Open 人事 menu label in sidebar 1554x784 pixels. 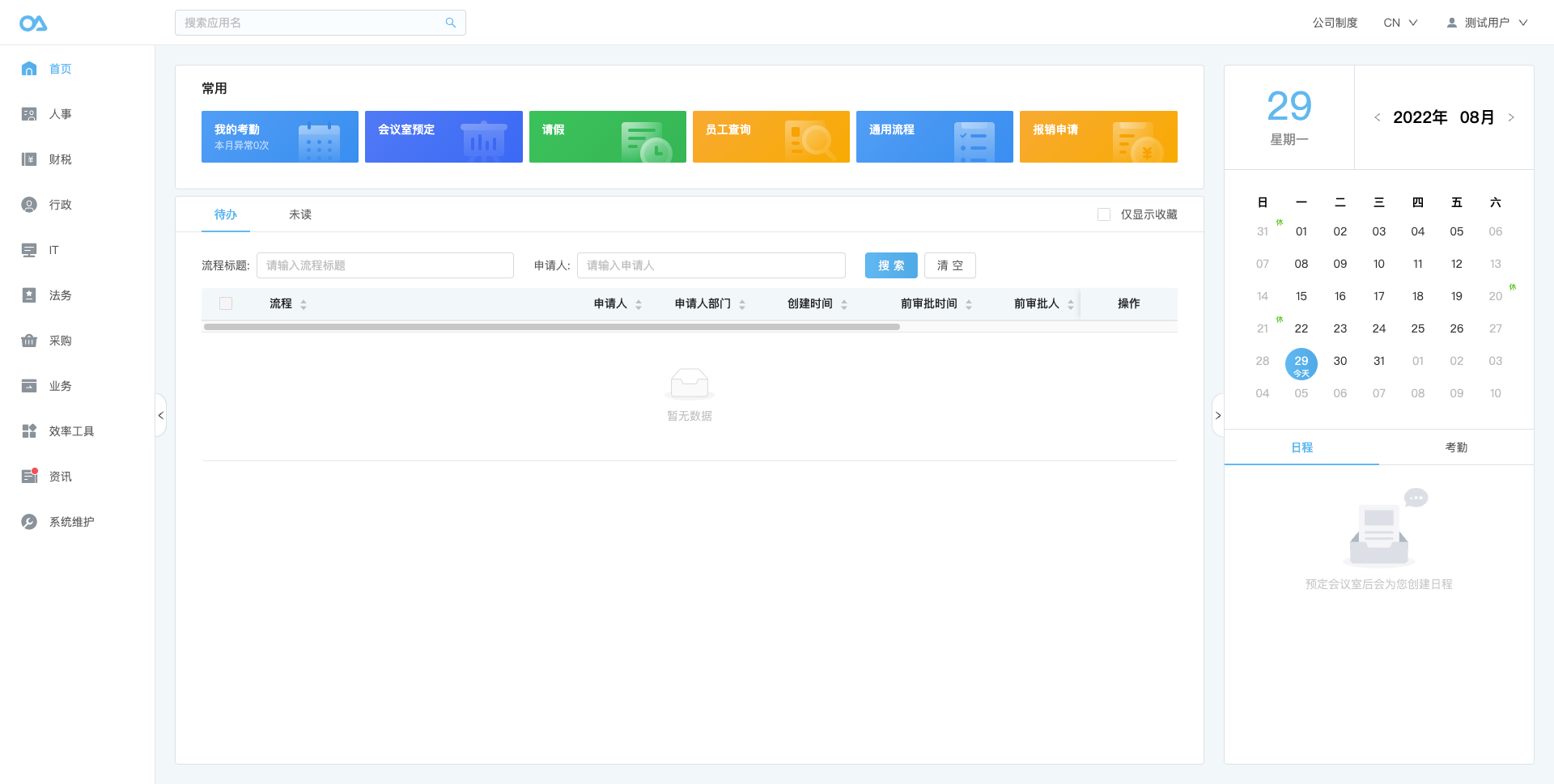(x=60, y=114)
